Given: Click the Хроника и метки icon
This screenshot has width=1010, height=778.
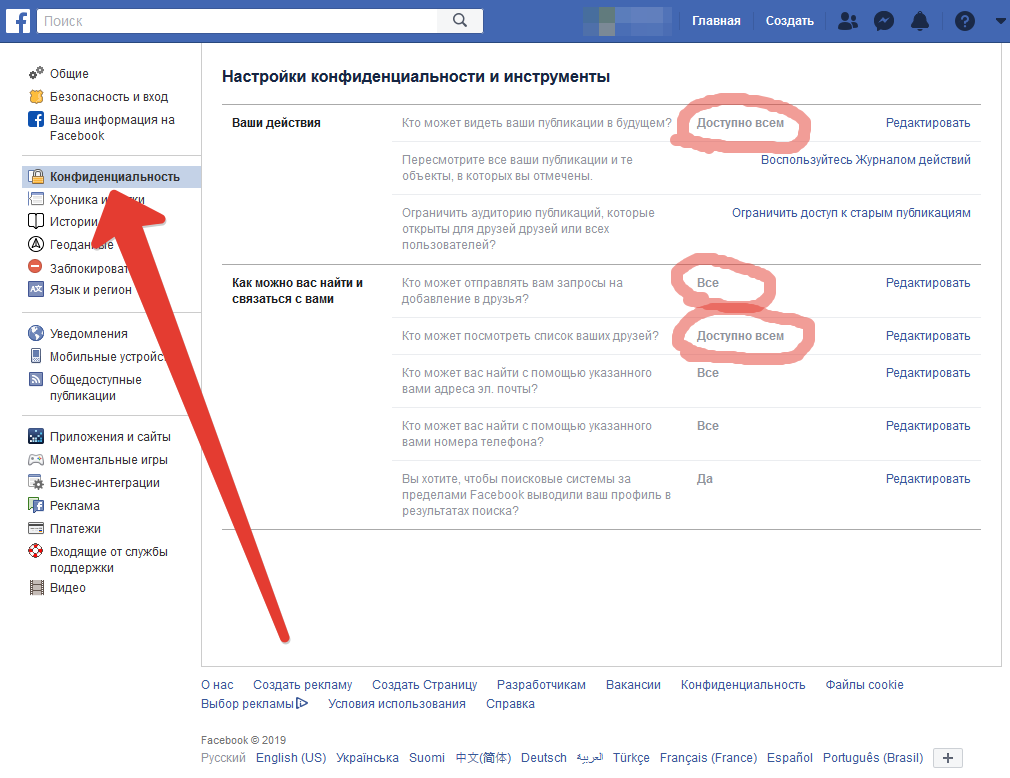Looking at the screenshot, I should coord(36,199).
